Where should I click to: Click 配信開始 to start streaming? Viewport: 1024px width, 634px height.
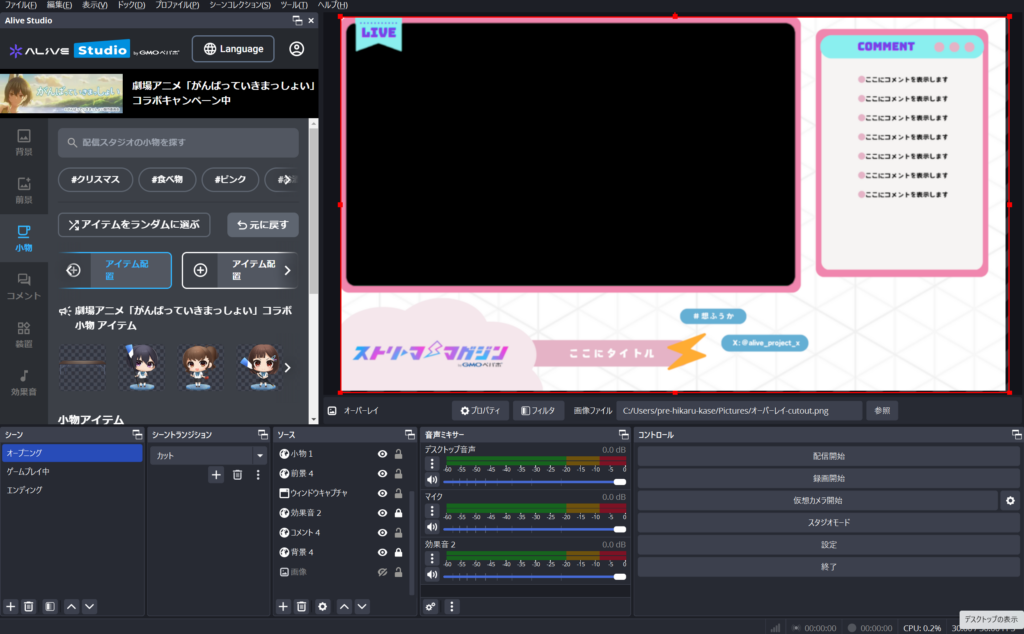828,456
